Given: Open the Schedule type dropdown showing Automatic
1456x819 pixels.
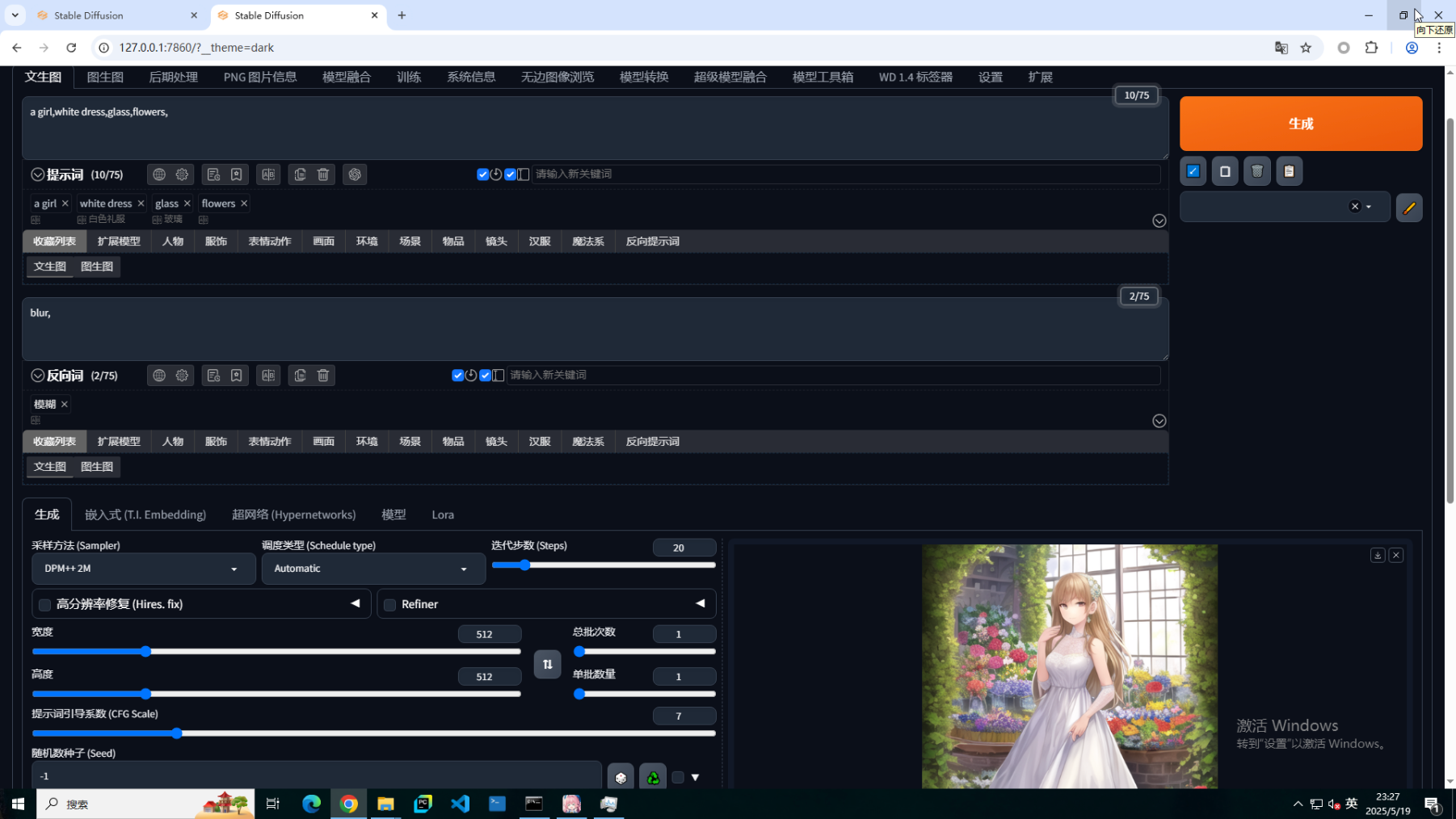Looking at the screenshot, I should point(372,569).
